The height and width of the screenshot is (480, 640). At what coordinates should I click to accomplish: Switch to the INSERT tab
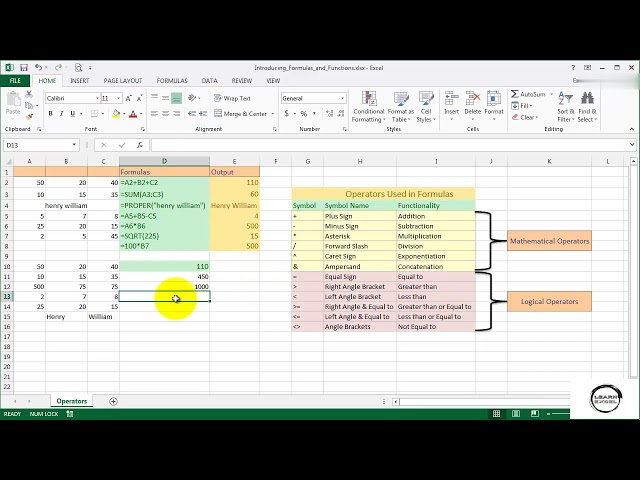pos(80,80)
